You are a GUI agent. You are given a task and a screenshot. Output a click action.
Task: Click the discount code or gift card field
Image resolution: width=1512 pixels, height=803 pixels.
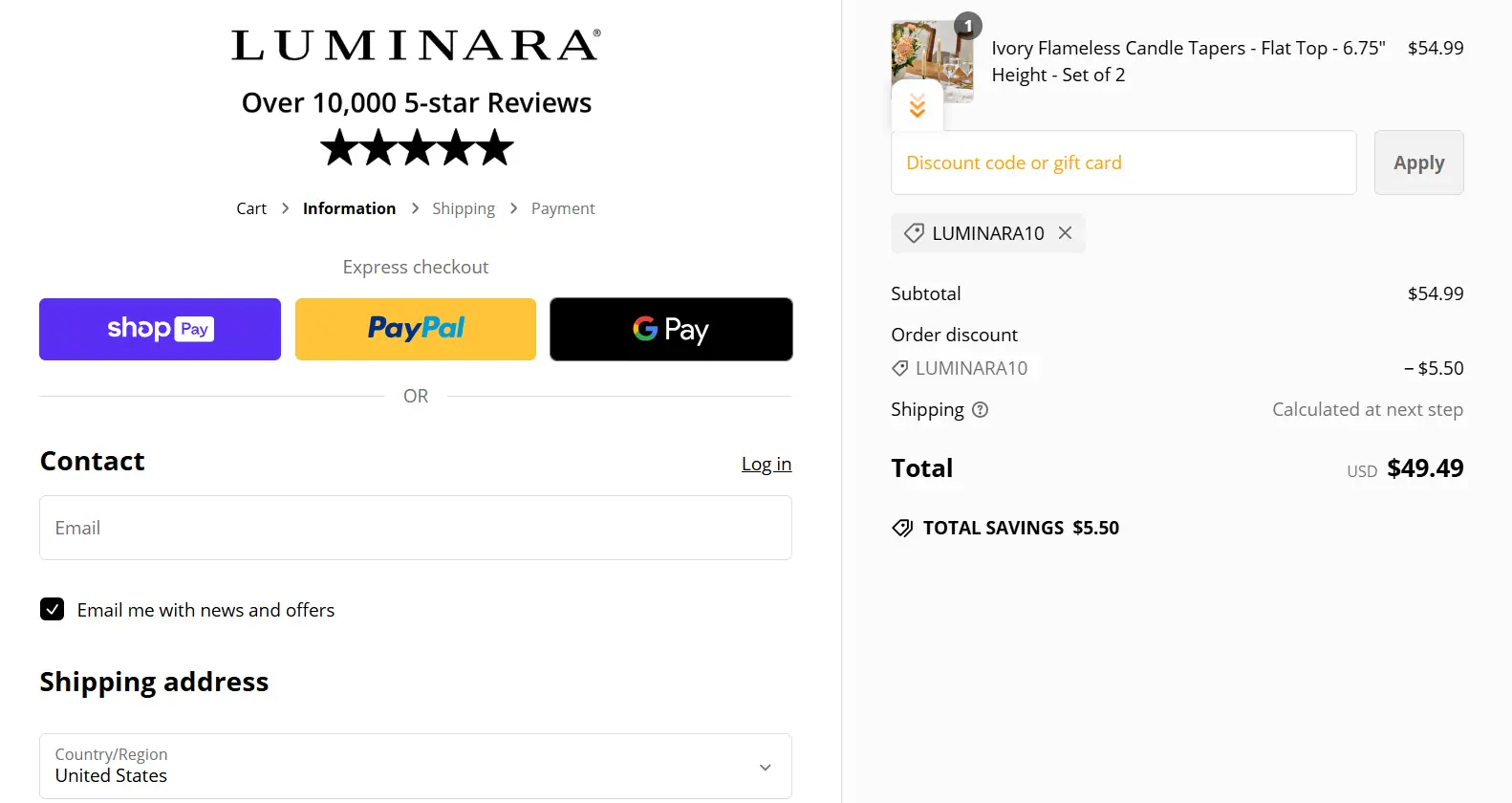click(1123, 163)
